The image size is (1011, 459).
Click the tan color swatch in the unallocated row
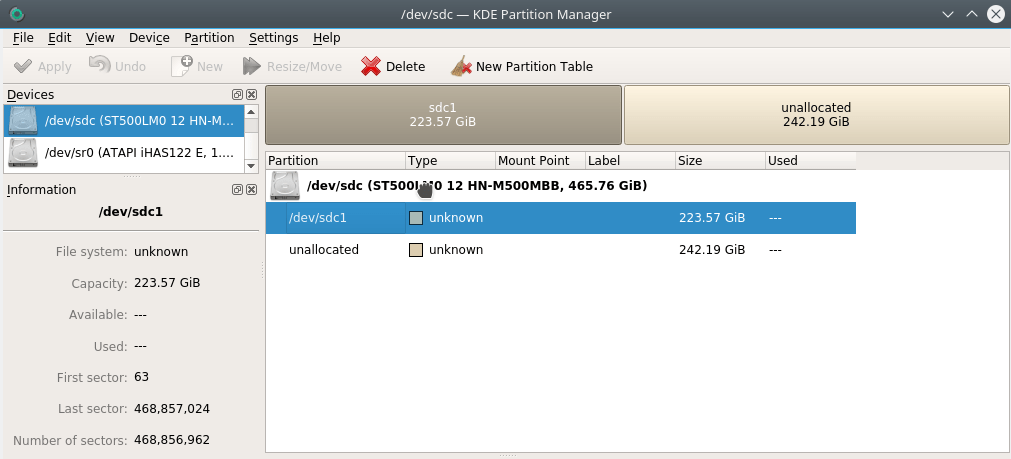point(416,249)
